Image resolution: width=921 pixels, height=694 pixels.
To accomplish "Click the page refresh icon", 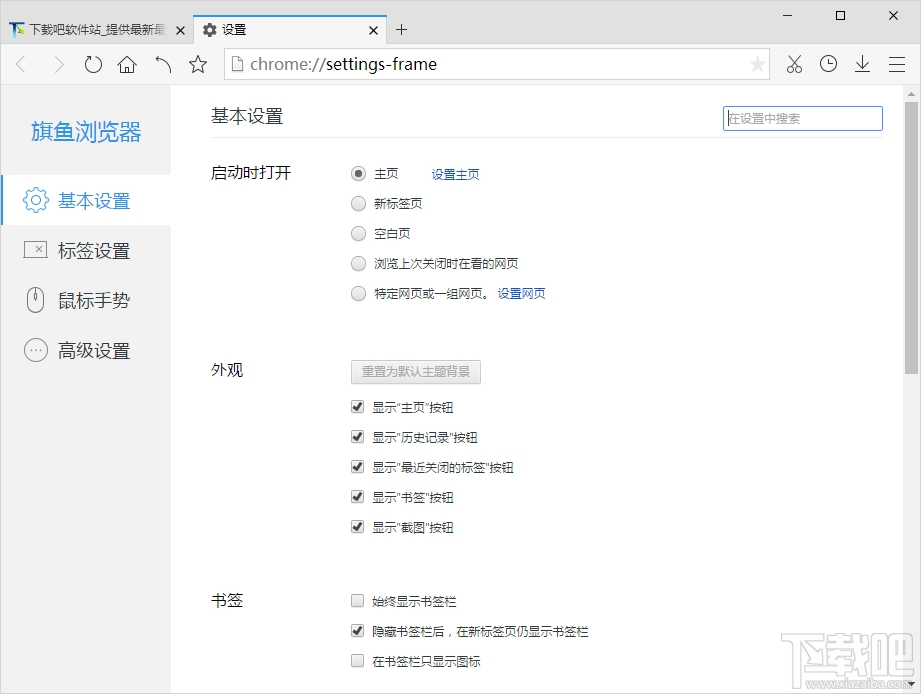I will (x=93, y=63).
